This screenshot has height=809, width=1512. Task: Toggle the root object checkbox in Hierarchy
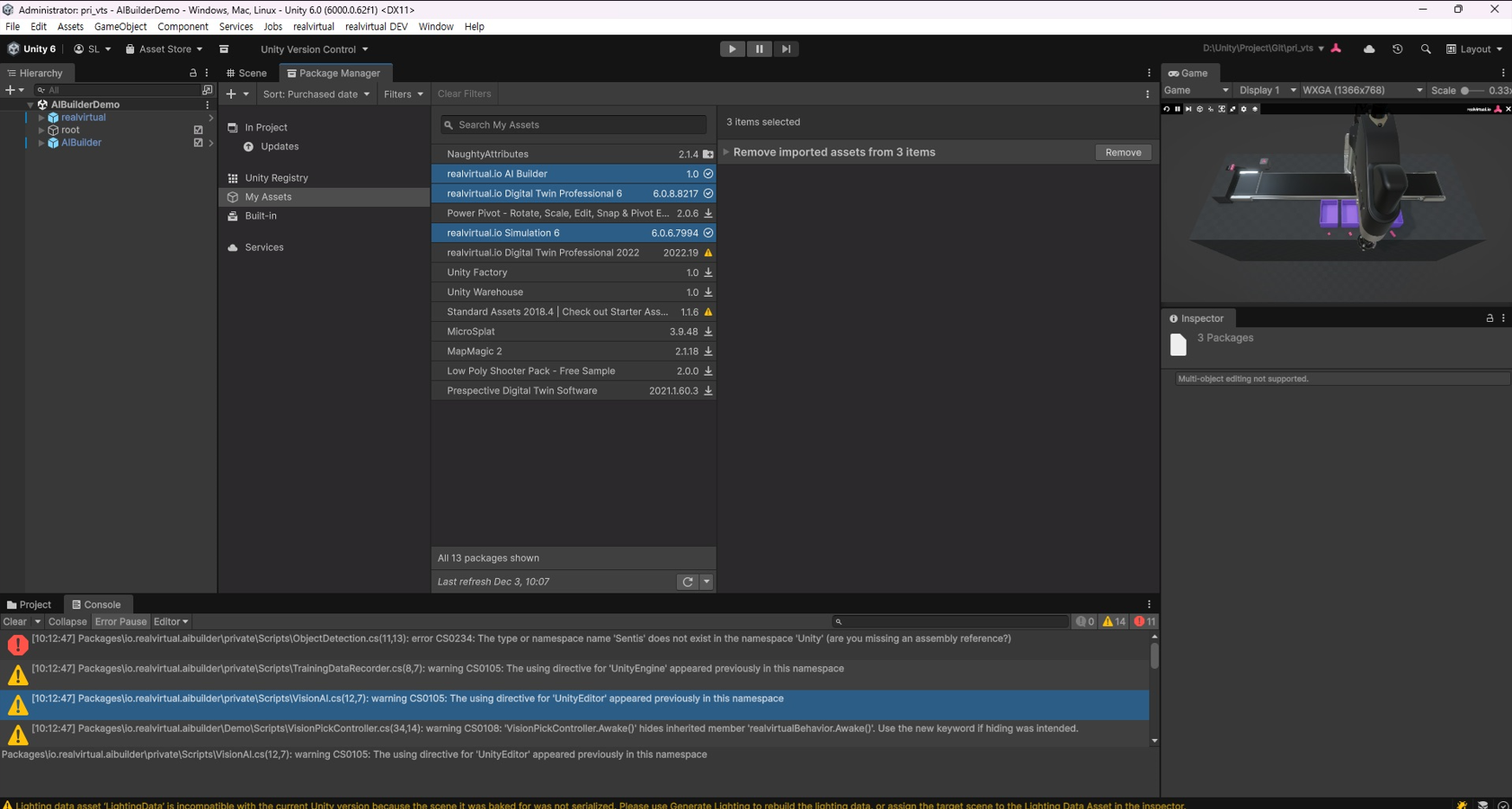198,130
